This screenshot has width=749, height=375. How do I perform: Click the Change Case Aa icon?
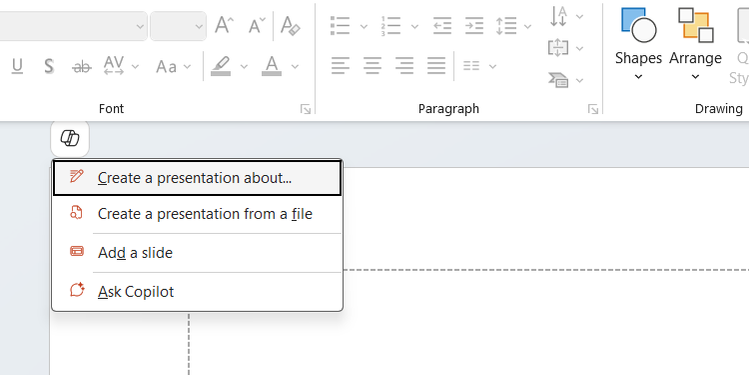pos(166,66)
